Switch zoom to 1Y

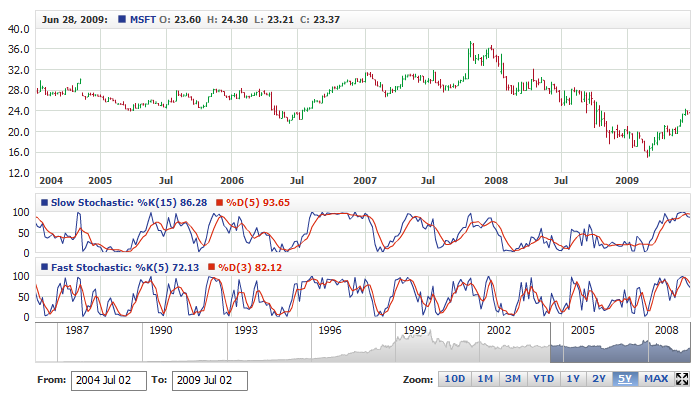[573, 379]
